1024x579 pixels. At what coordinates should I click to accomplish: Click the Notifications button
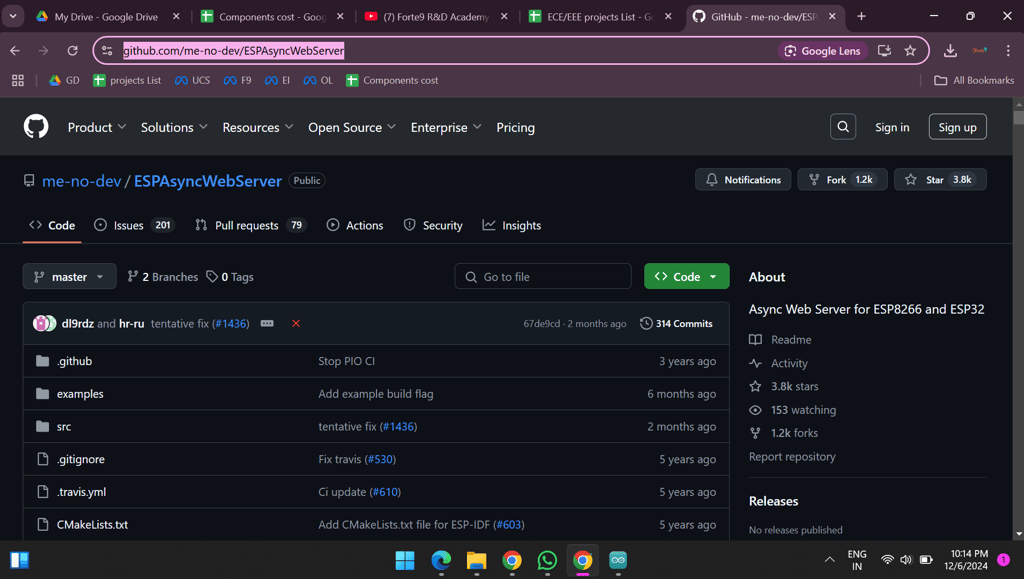(x=743, y=180)
